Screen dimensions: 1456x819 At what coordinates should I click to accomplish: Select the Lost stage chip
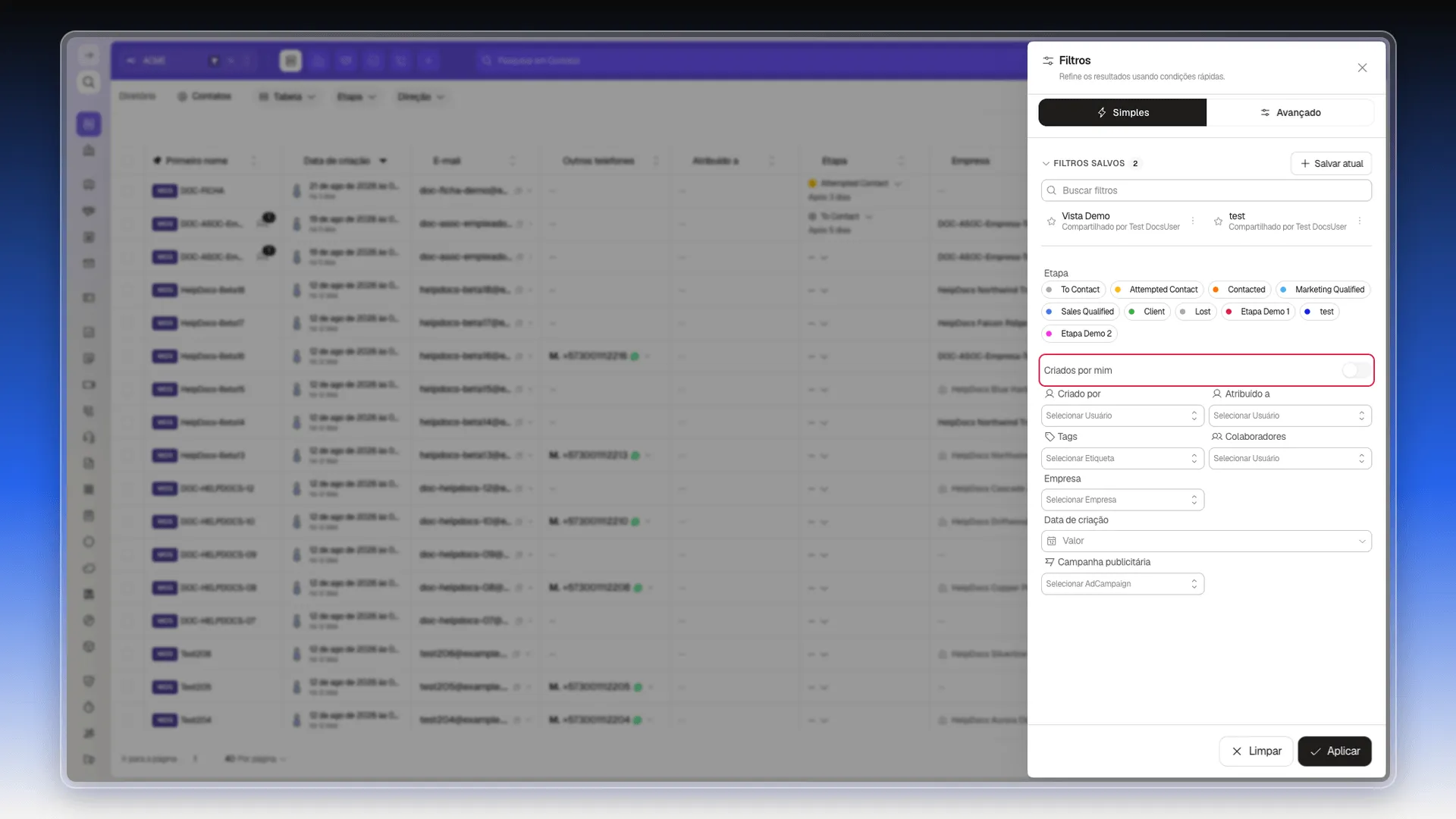(x=1195, y=312)
